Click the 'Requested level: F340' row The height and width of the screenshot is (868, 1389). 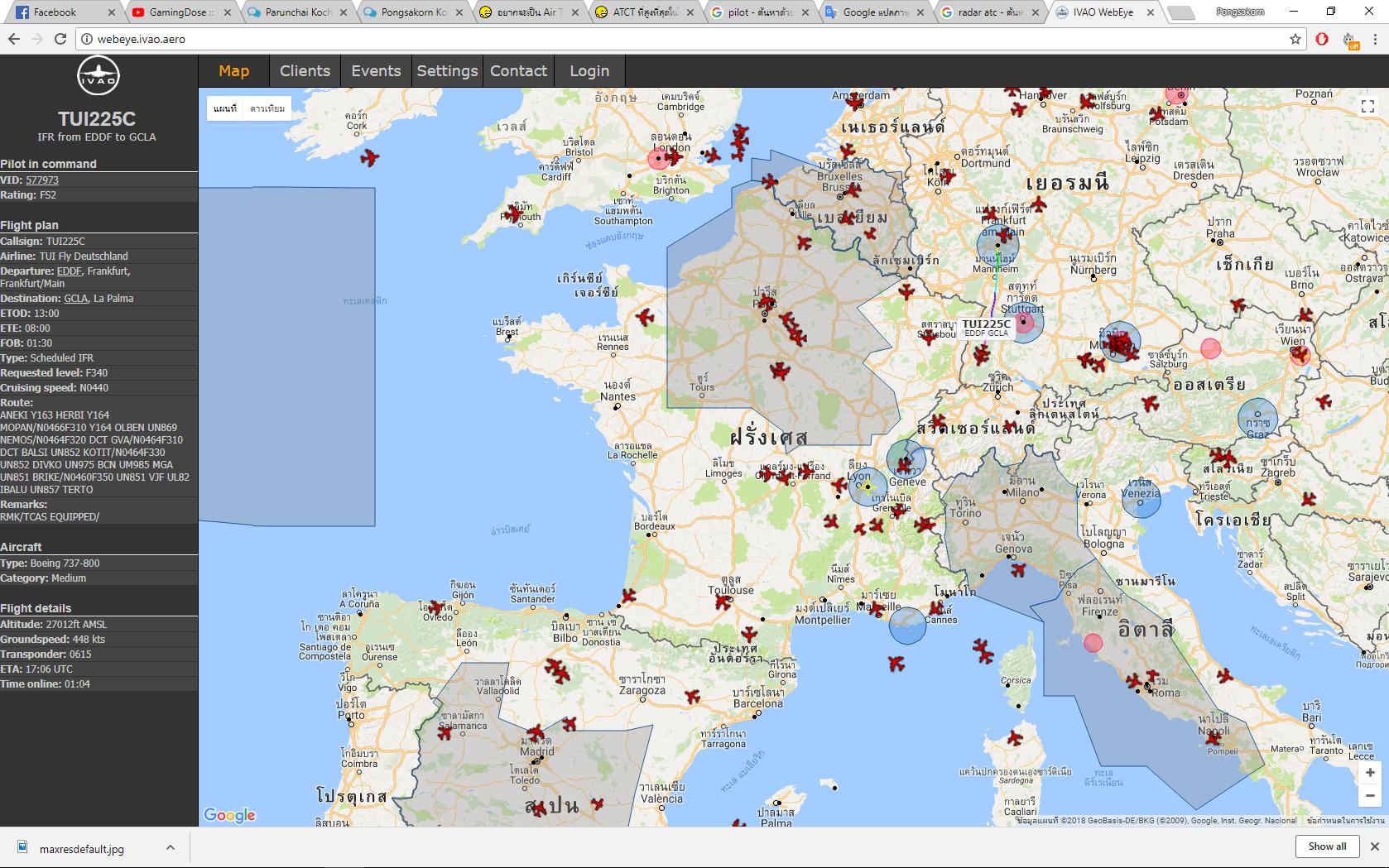(99, 373)
